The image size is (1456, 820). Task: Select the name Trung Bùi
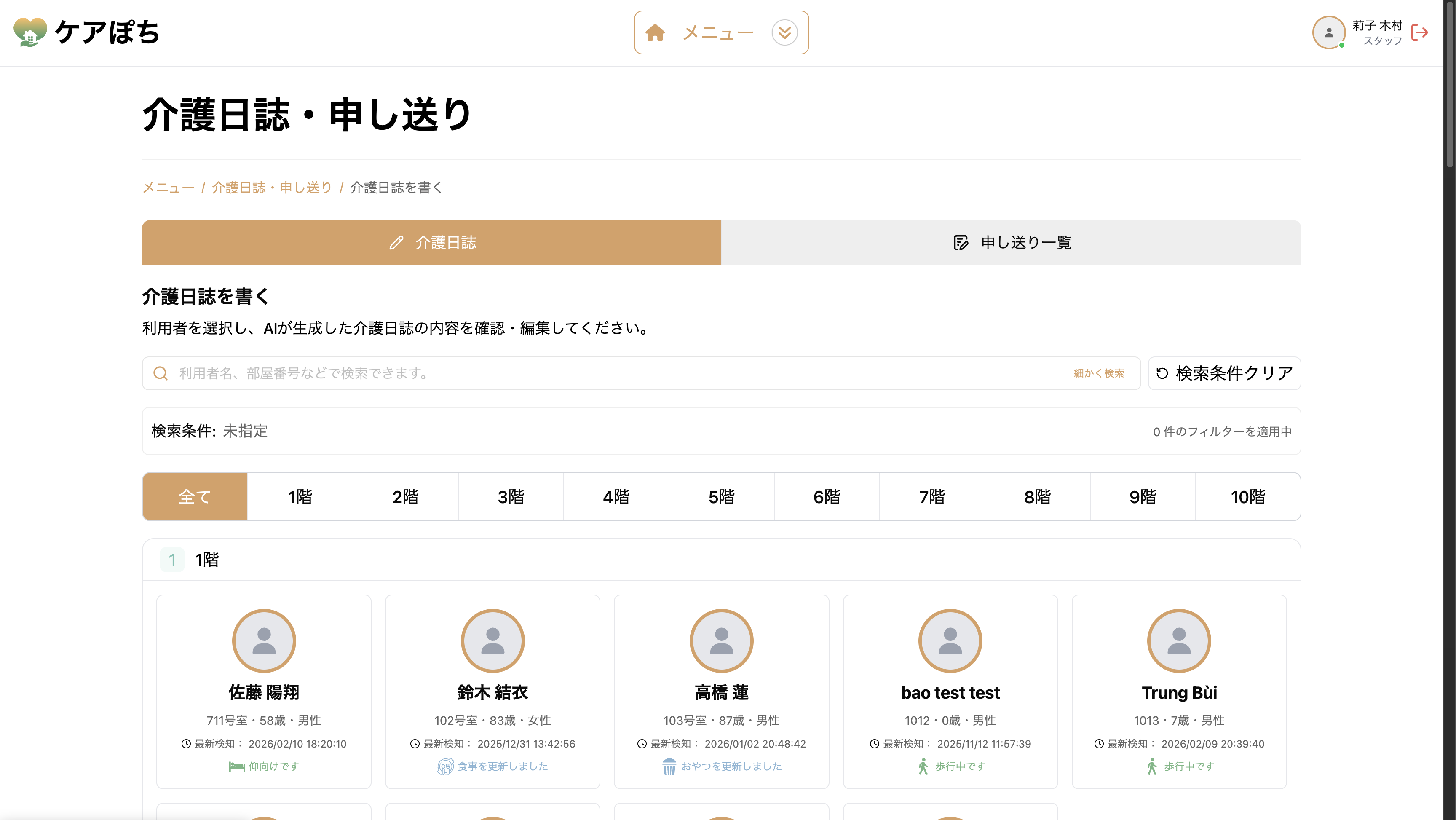pos(1179,692)
